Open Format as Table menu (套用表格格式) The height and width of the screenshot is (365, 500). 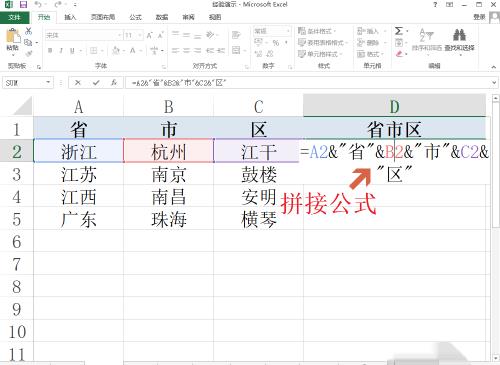point(323,43)
